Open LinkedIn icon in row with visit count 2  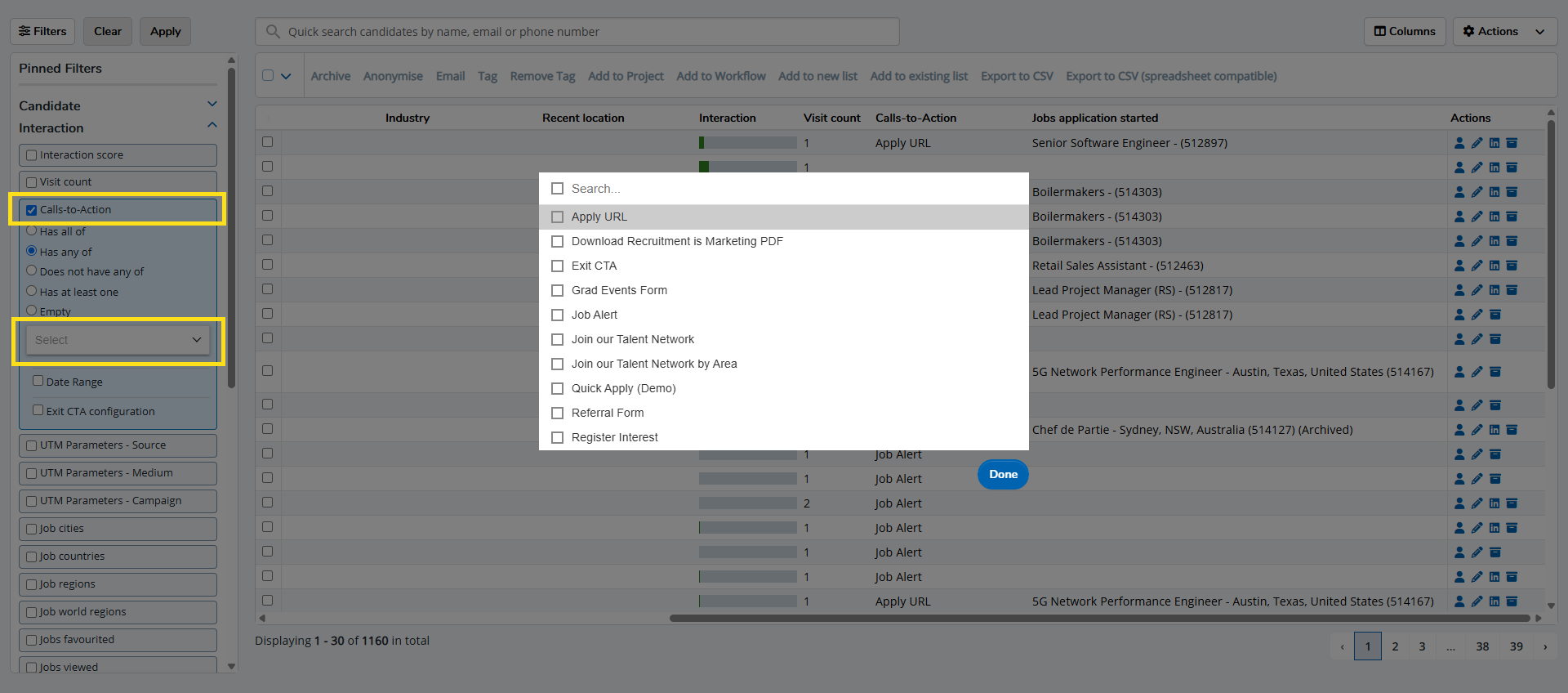[1494, 503]
